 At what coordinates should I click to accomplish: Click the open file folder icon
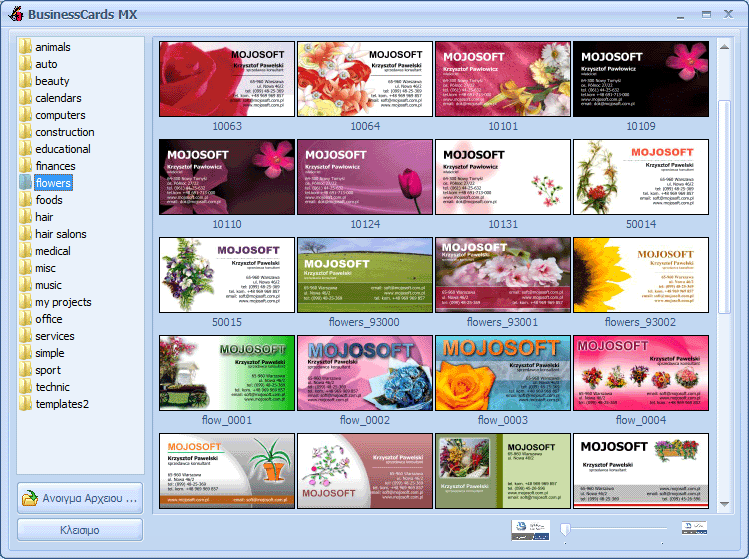(x=30, y=498)
